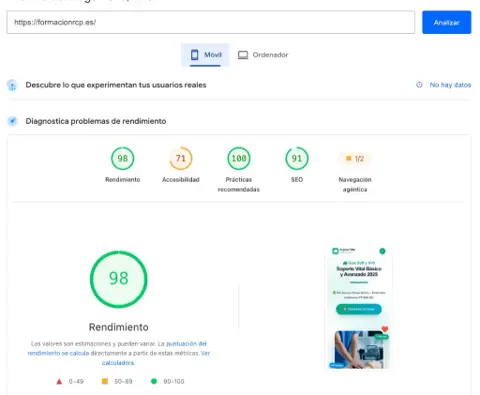Select the Accesibilidad score gauge 71
The height and width of the screenshot is (395, 480).
pos(181,158)
